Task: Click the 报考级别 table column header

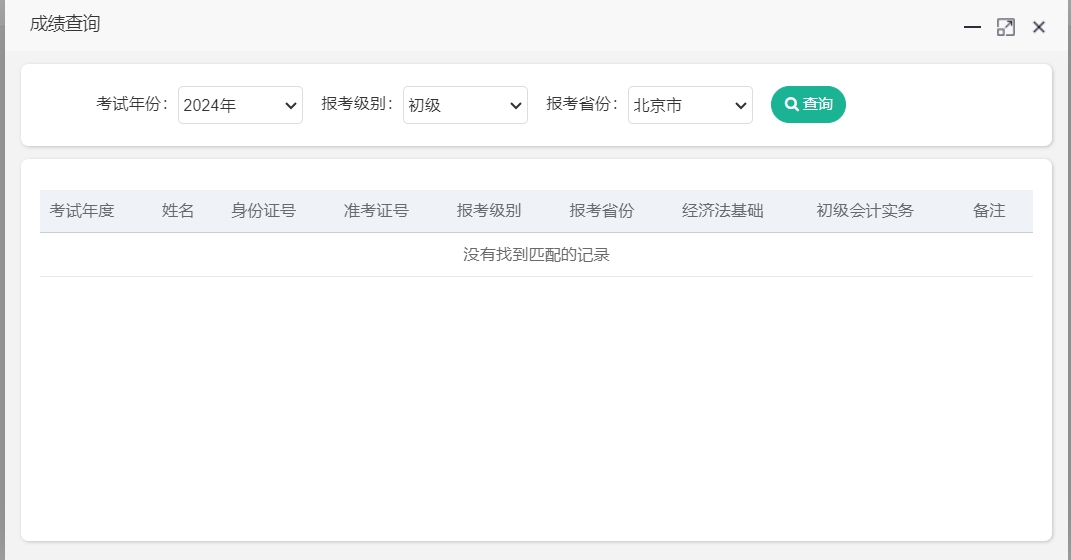Action: click(x=489, y=211)
